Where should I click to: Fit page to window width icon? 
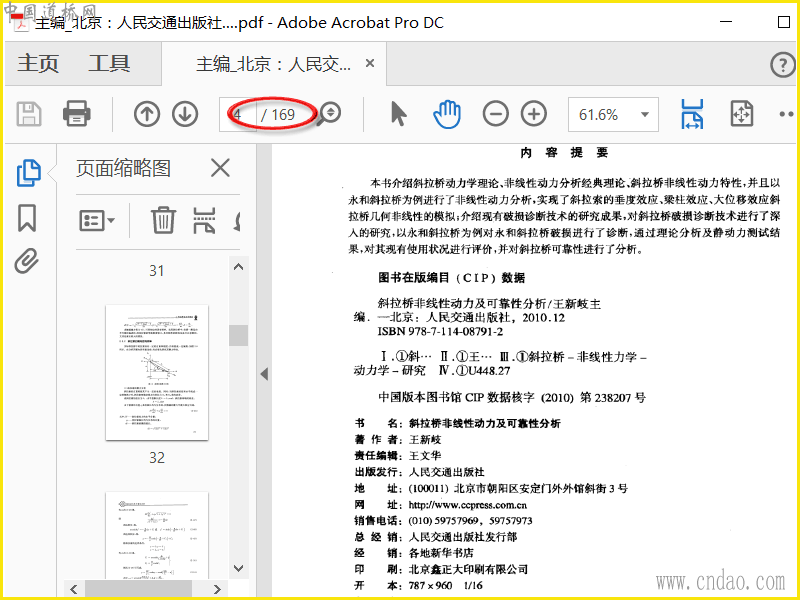tap(692, 114)
